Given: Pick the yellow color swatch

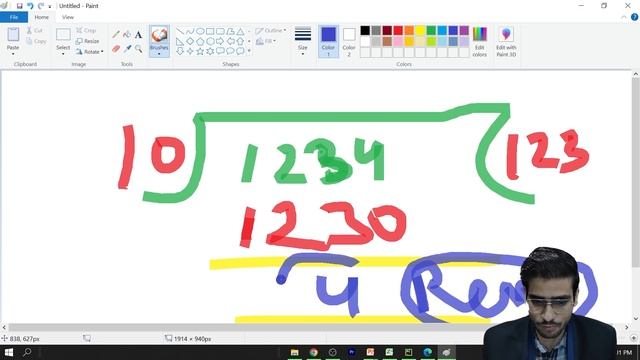Looking at the screenshot, I should (x=420, y=30).
